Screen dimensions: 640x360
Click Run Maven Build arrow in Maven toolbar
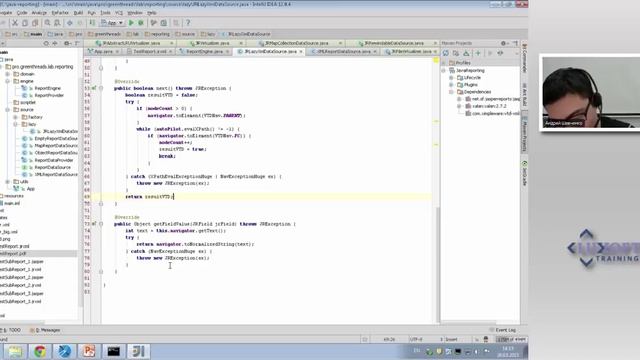click(490, 53)
